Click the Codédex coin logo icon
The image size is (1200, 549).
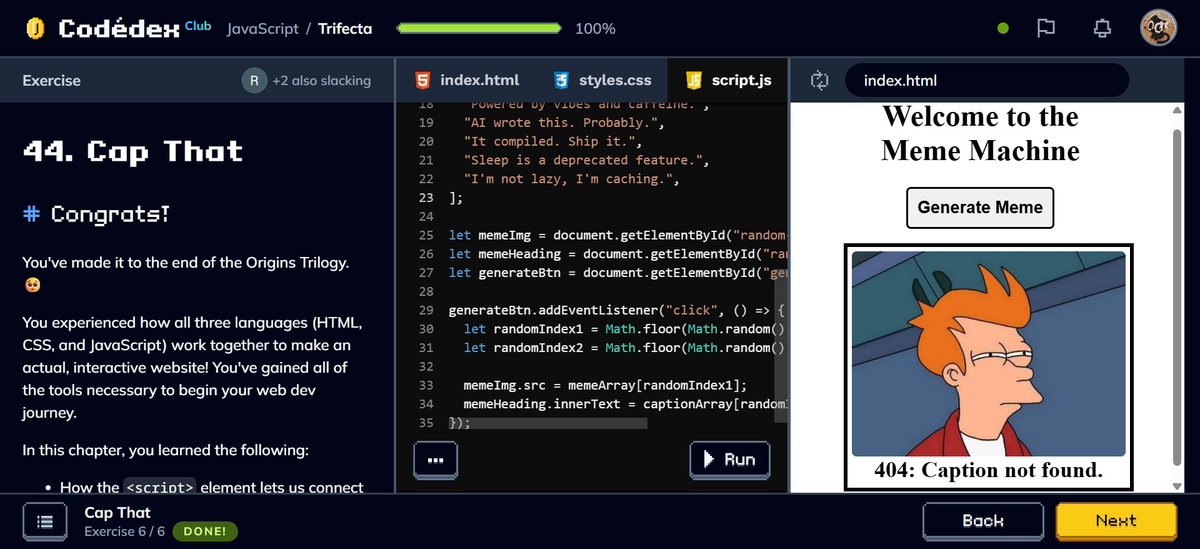point(35,29)
